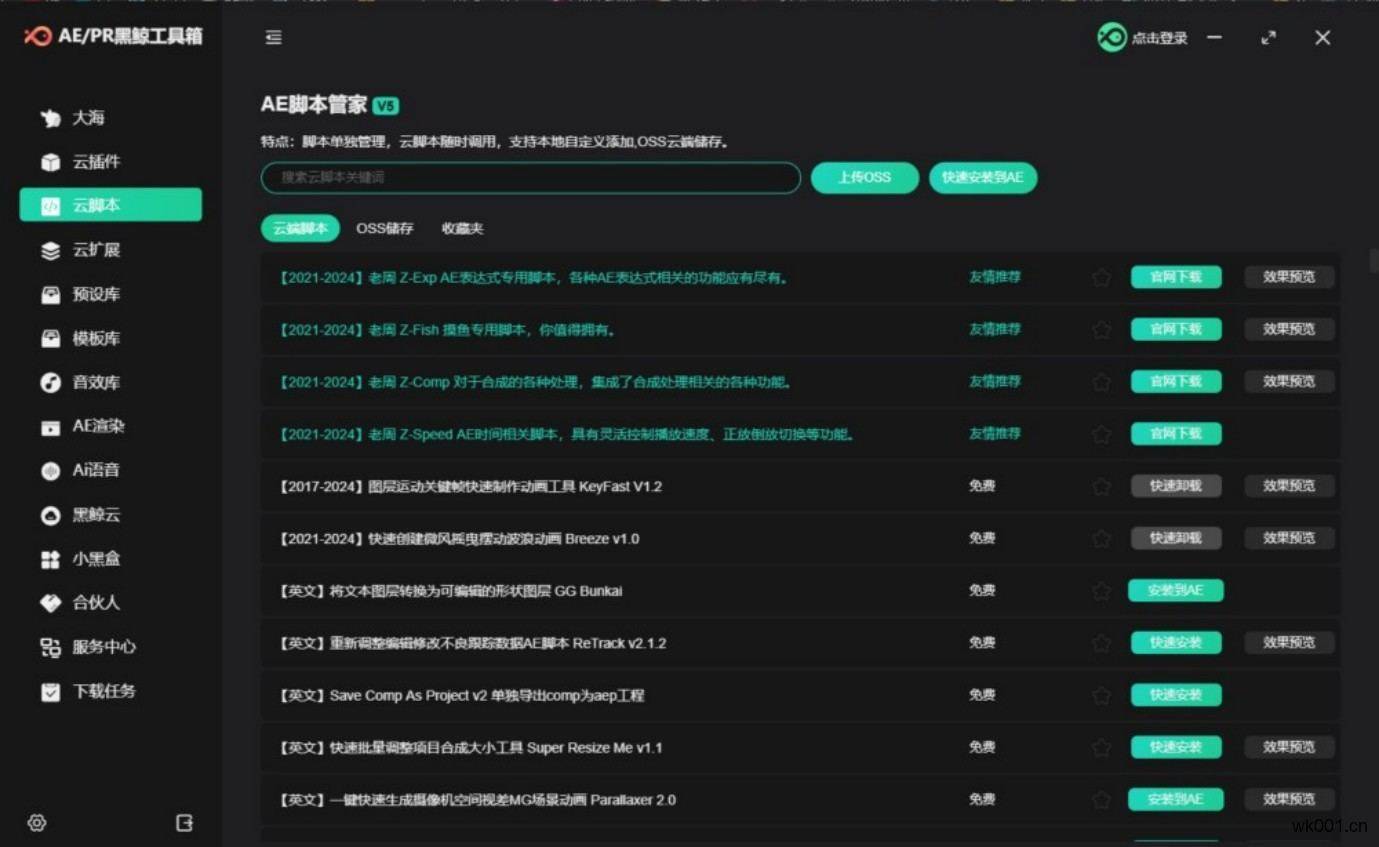Click the vertical scrollbar of script list

(1373, 262)
